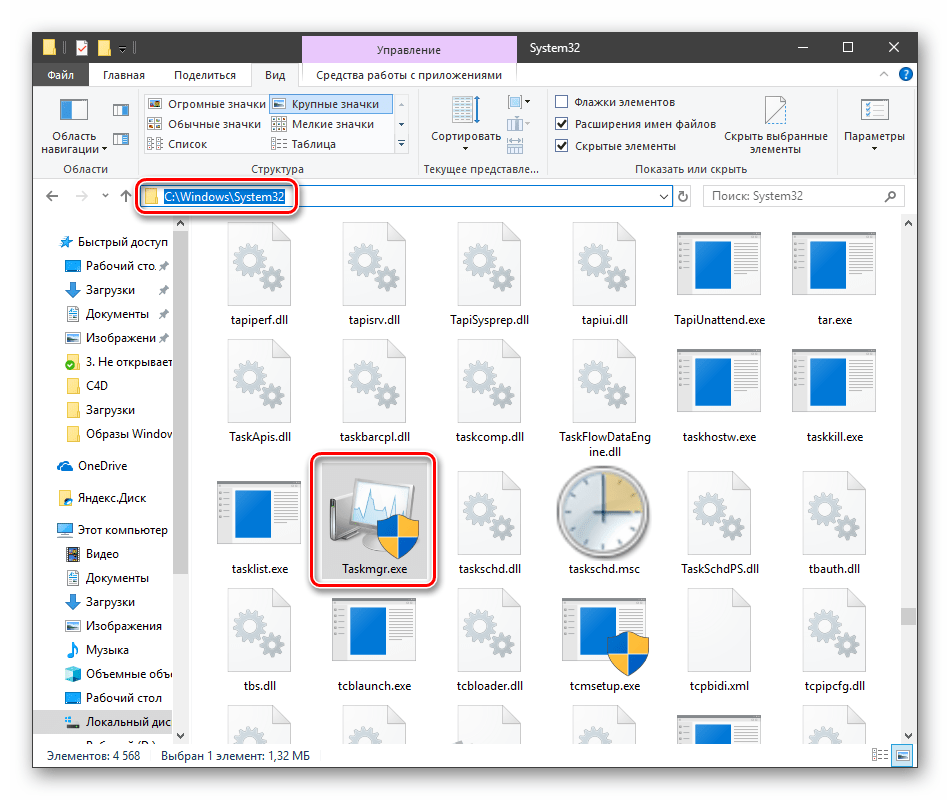Image resolution: width=950 pixels, height=800 pixels.
Task: Select the Таблица view layout option
Action: 313,144
